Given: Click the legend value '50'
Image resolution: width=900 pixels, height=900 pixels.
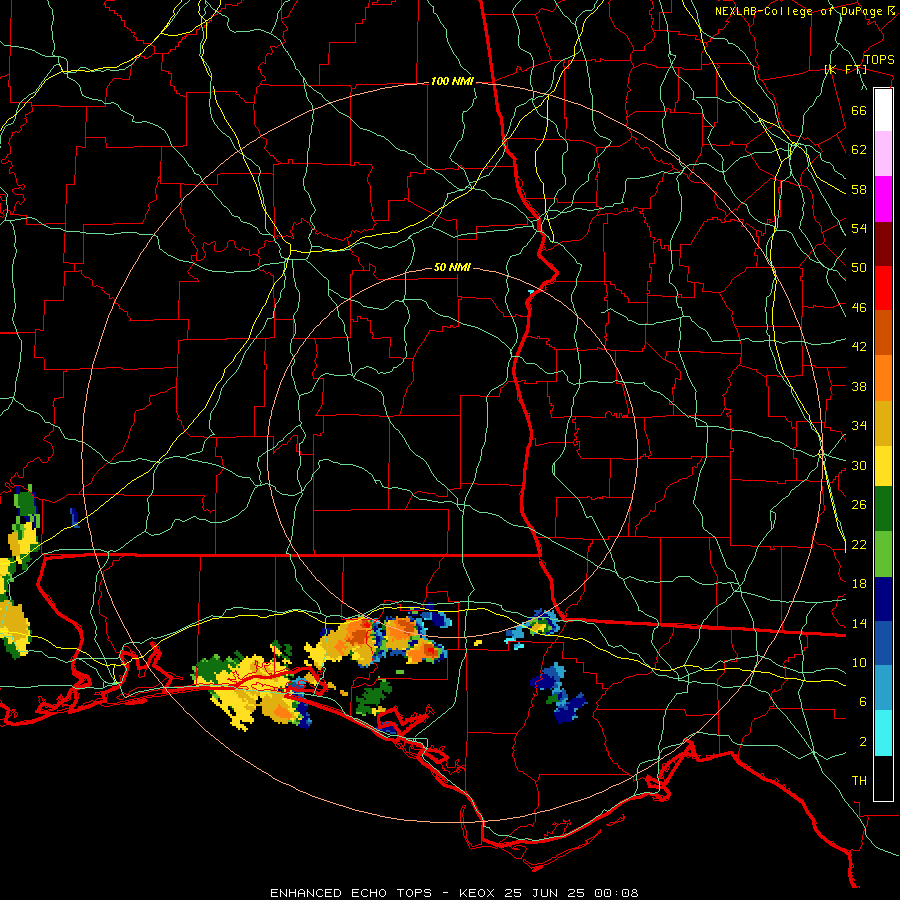Looking at the screenshot, I should (x=859, y=268).
